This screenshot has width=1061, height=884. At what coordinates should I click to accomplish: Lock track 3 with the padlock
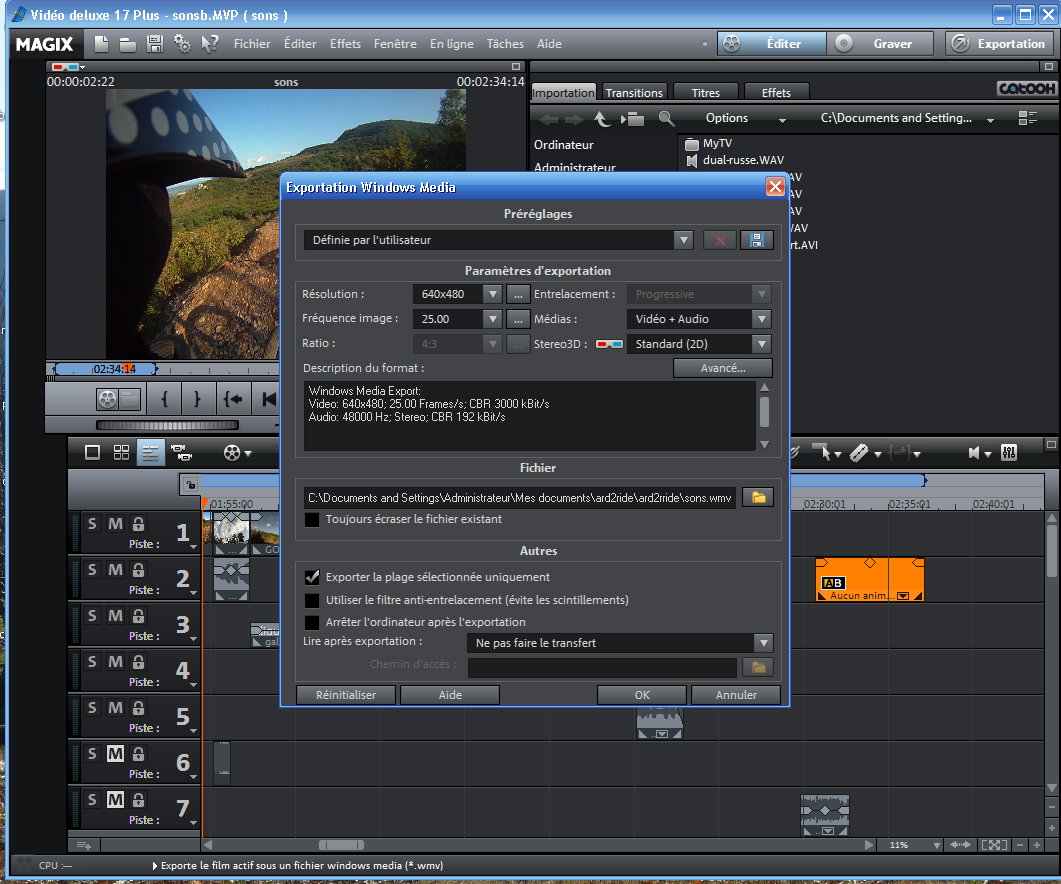[x=138, y=616]
